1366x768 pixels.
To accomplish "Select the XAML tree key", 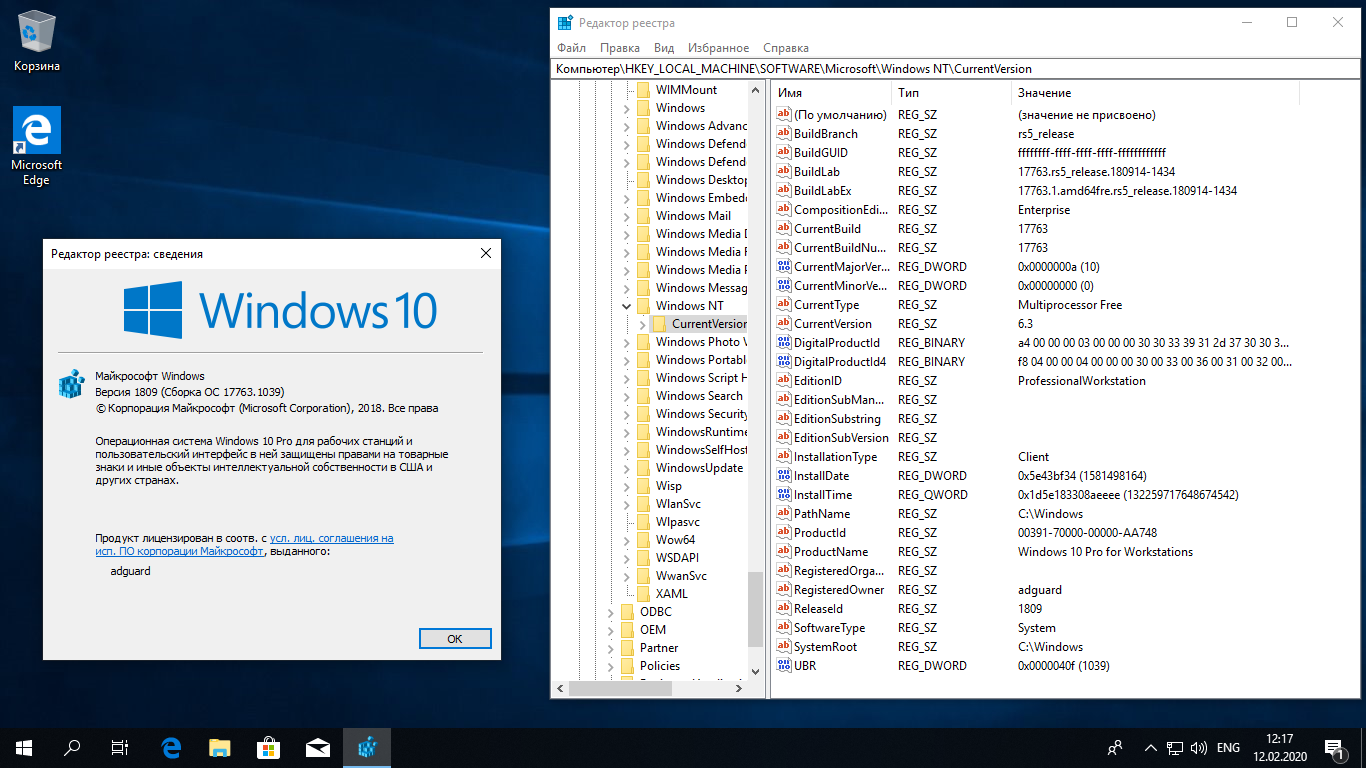I will [x=671, y=594].
